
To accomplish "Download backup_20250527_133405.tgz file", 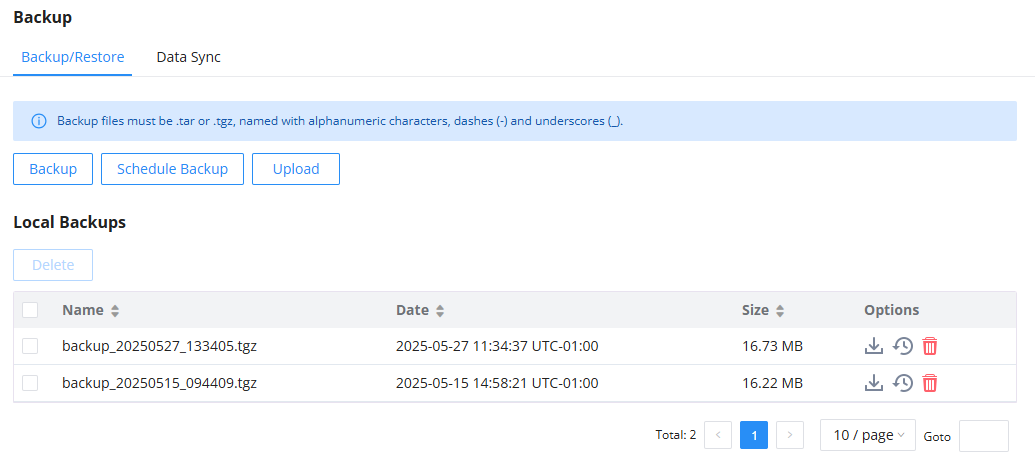I will coord(873,345).
